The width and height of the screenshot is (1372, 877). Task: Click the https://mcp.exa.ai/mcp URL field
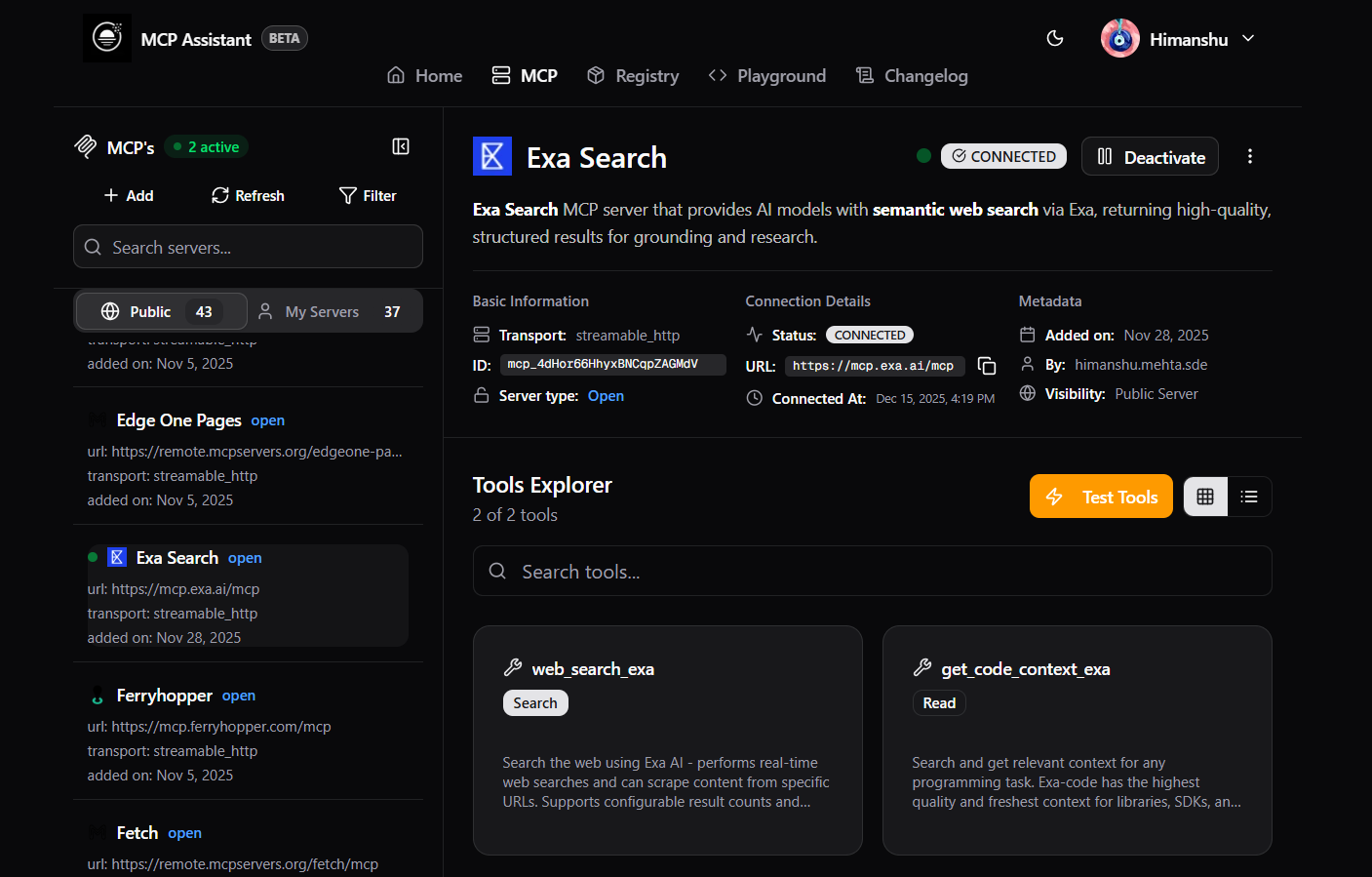tap(875, 366)
